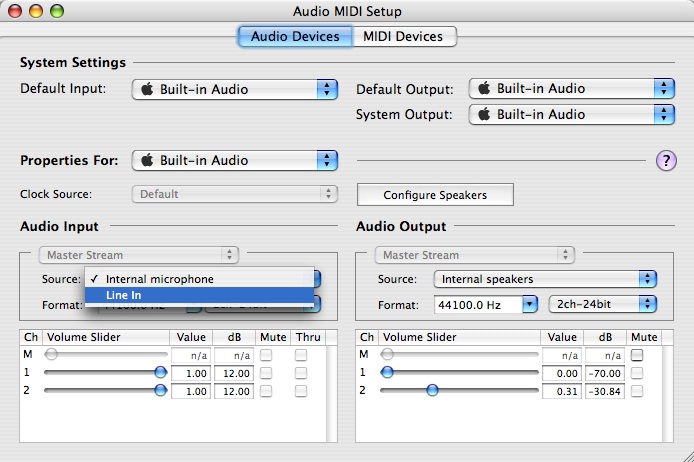Enable Thru for input channel 1
The image size is (694, 462).
pyautogui.click(x=301, y=373)
